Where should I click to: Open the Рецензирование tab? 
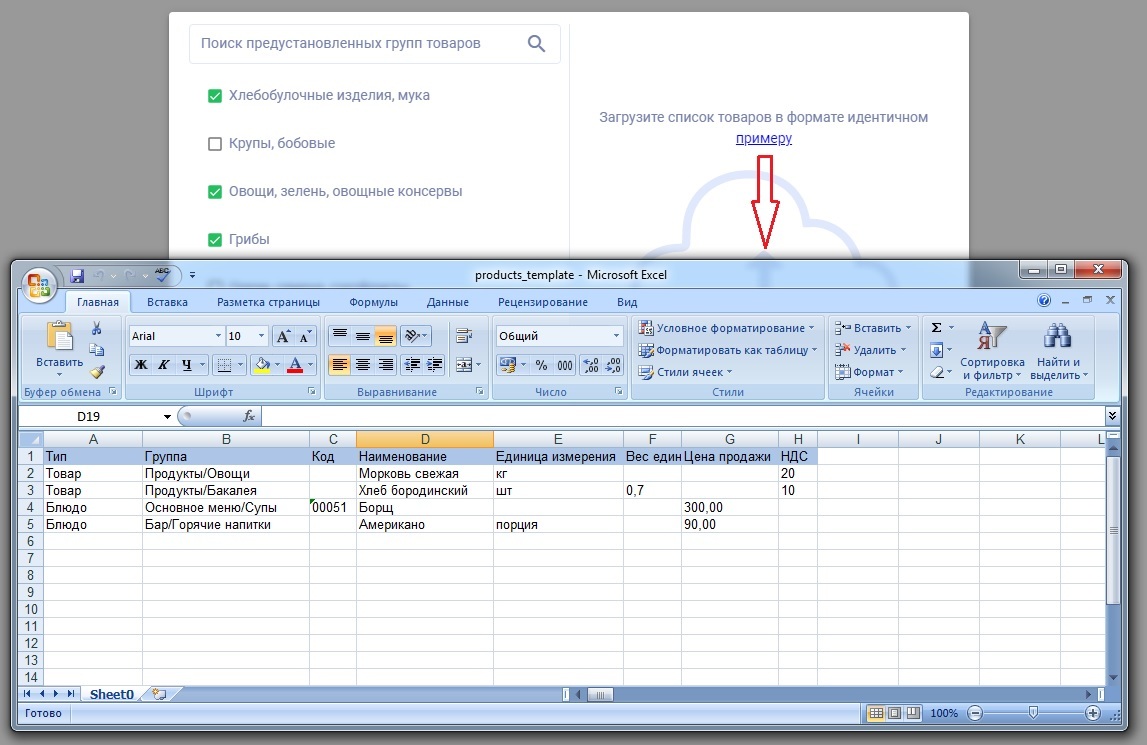pyautogui.click(x=543, y=302)
